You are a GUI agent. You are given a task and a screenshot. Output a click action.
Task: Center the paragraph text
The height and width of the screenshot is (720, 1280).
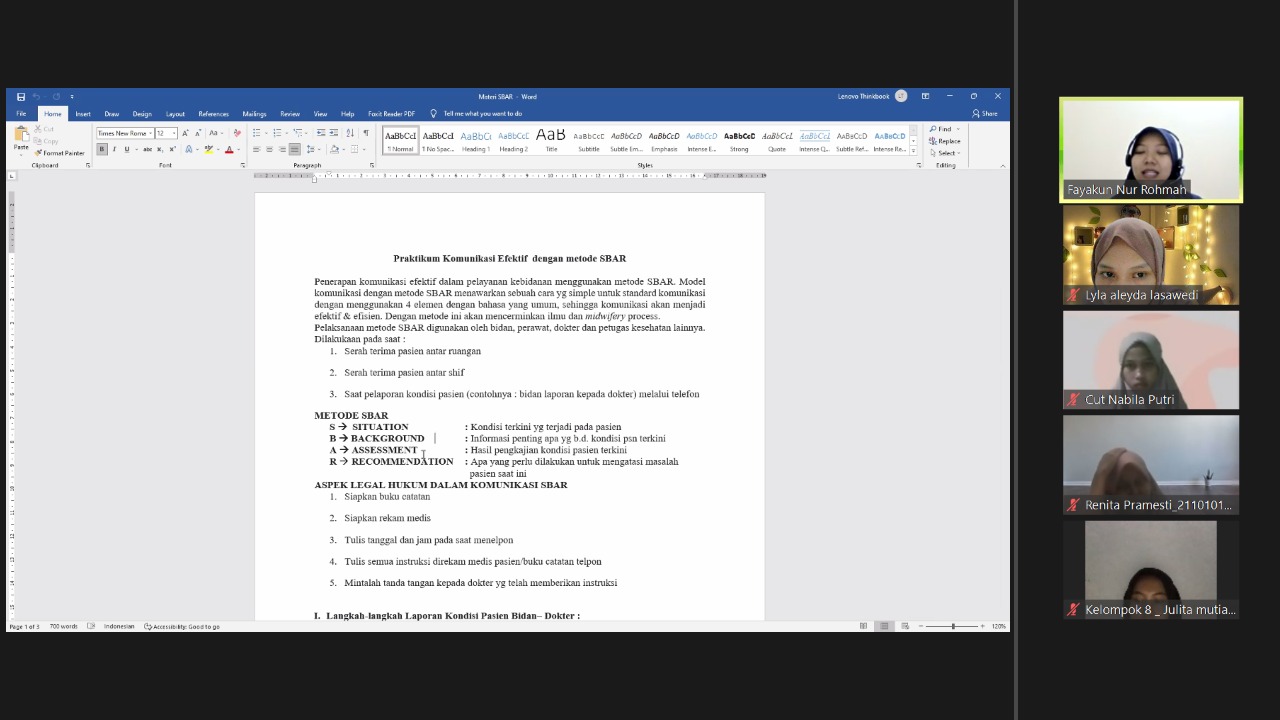(269, 149)
